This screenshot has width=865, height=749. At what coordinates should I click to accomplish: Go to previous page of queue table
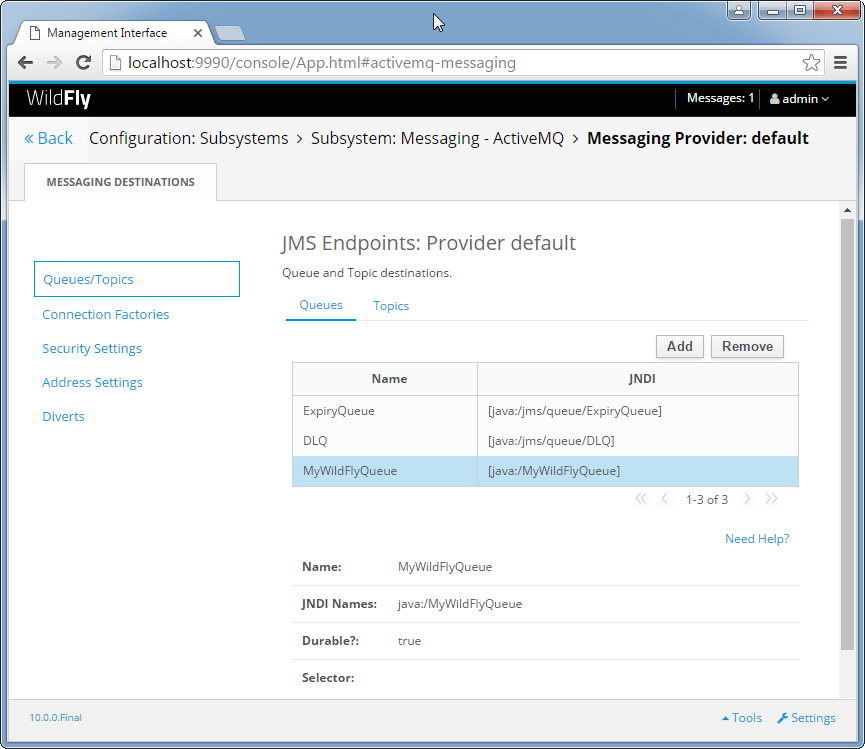(665, 499)
